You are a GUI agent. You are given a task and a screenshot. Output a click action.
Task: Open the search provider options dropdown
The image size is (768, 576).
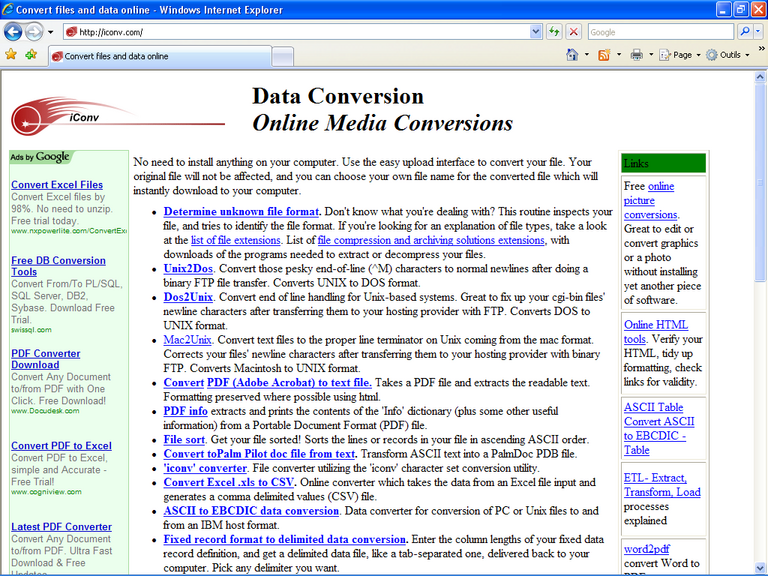click(758, 32)
